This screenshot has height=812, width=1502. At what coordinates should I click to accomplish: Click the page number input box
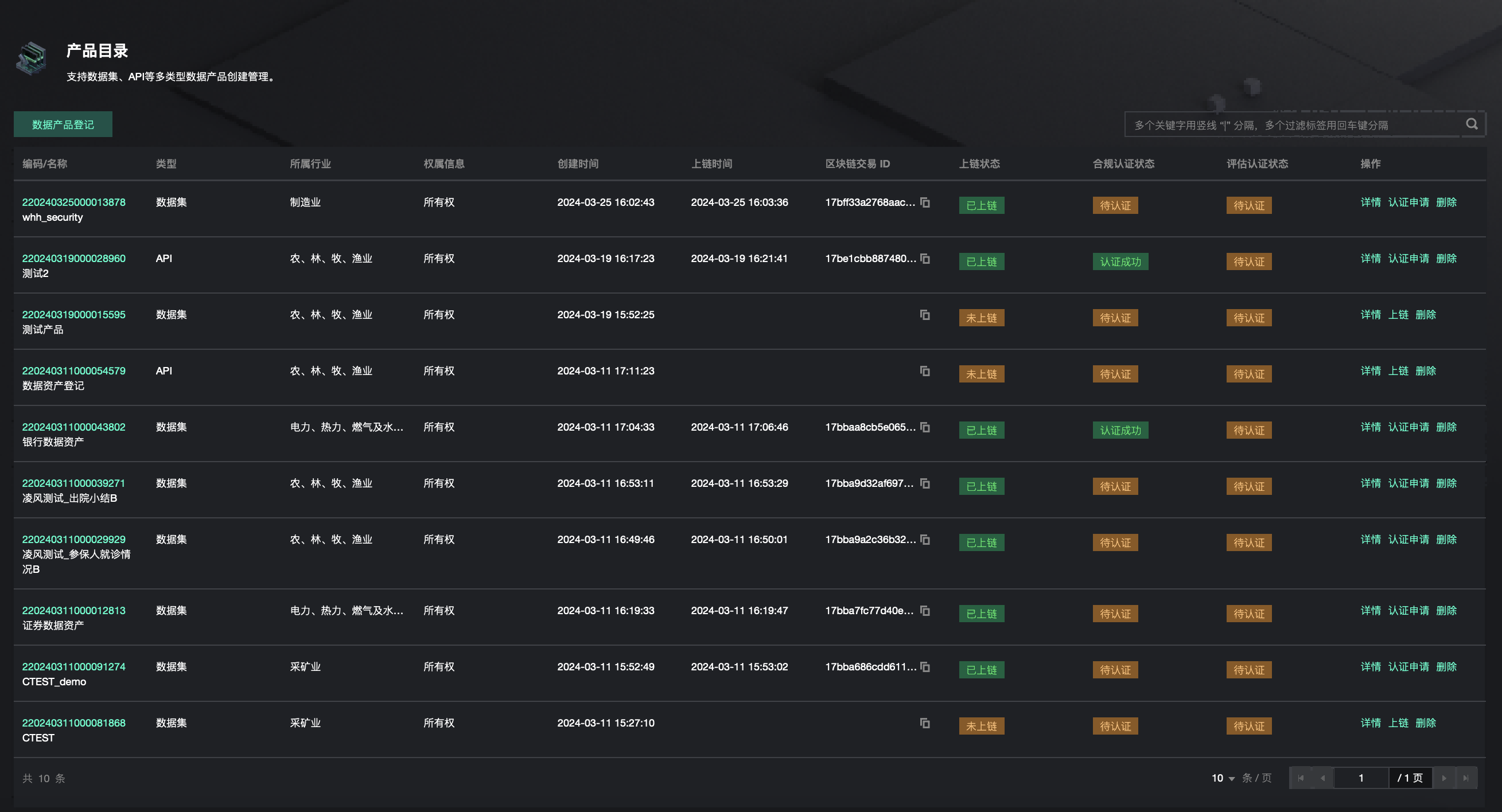1360,778
